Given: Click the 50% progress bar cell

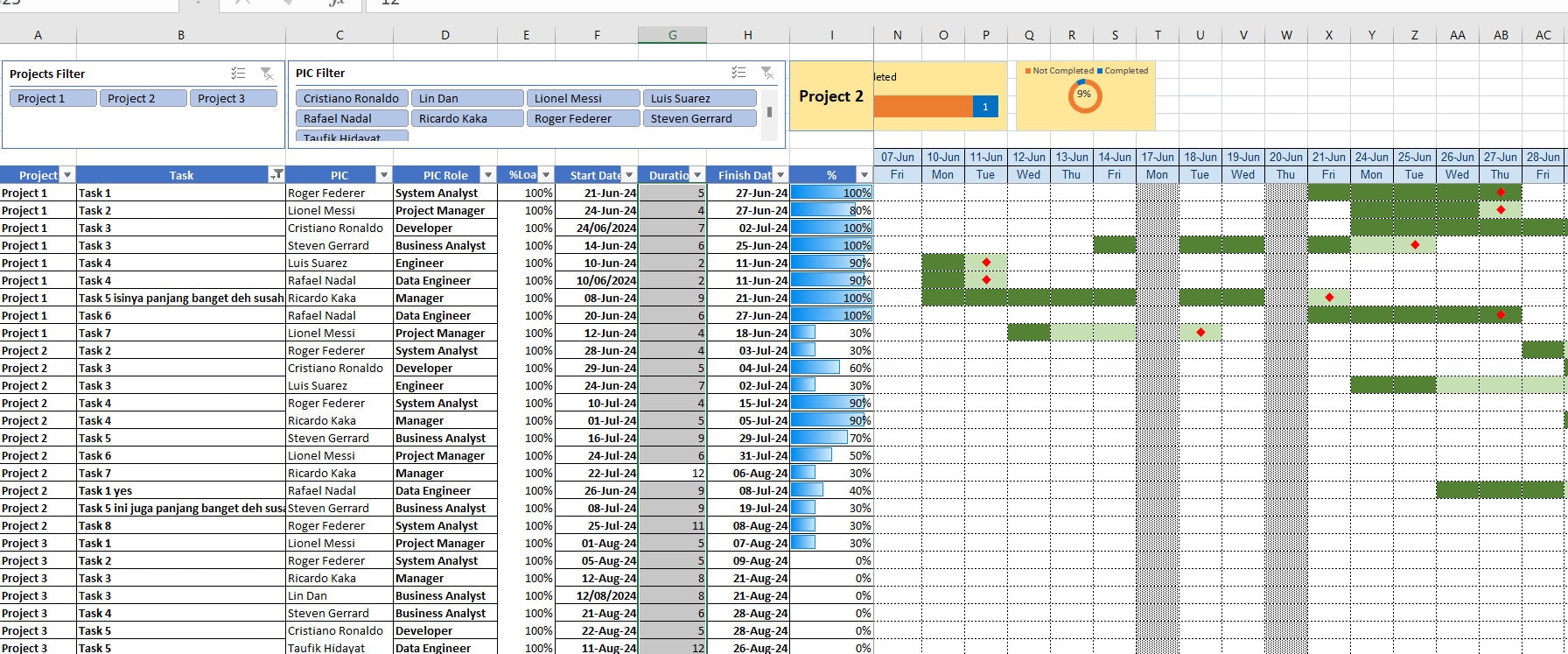Looking at the screenshot, I should [831, 455].
